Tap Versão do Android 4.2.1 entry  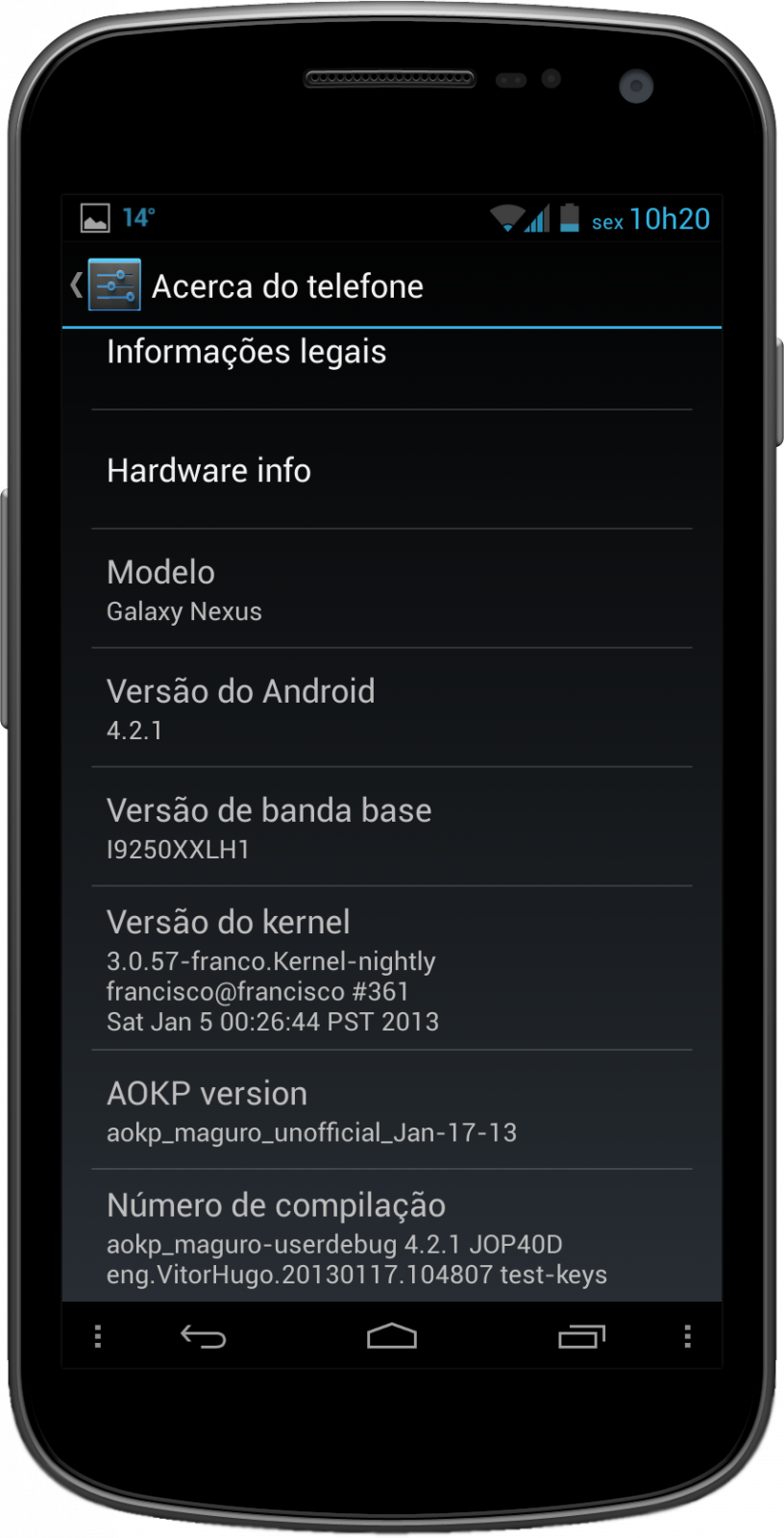tap(392, 707)
